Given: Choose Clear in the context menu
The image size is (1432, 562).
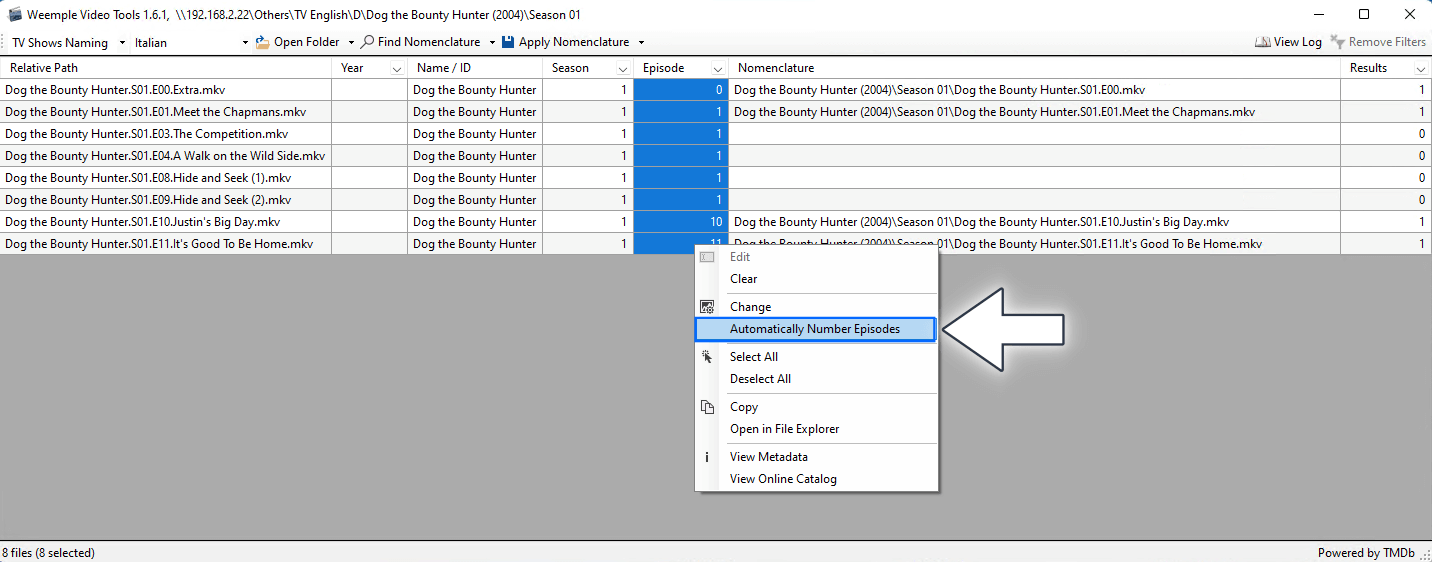Looking at the screenshot, I should (744, 279).
